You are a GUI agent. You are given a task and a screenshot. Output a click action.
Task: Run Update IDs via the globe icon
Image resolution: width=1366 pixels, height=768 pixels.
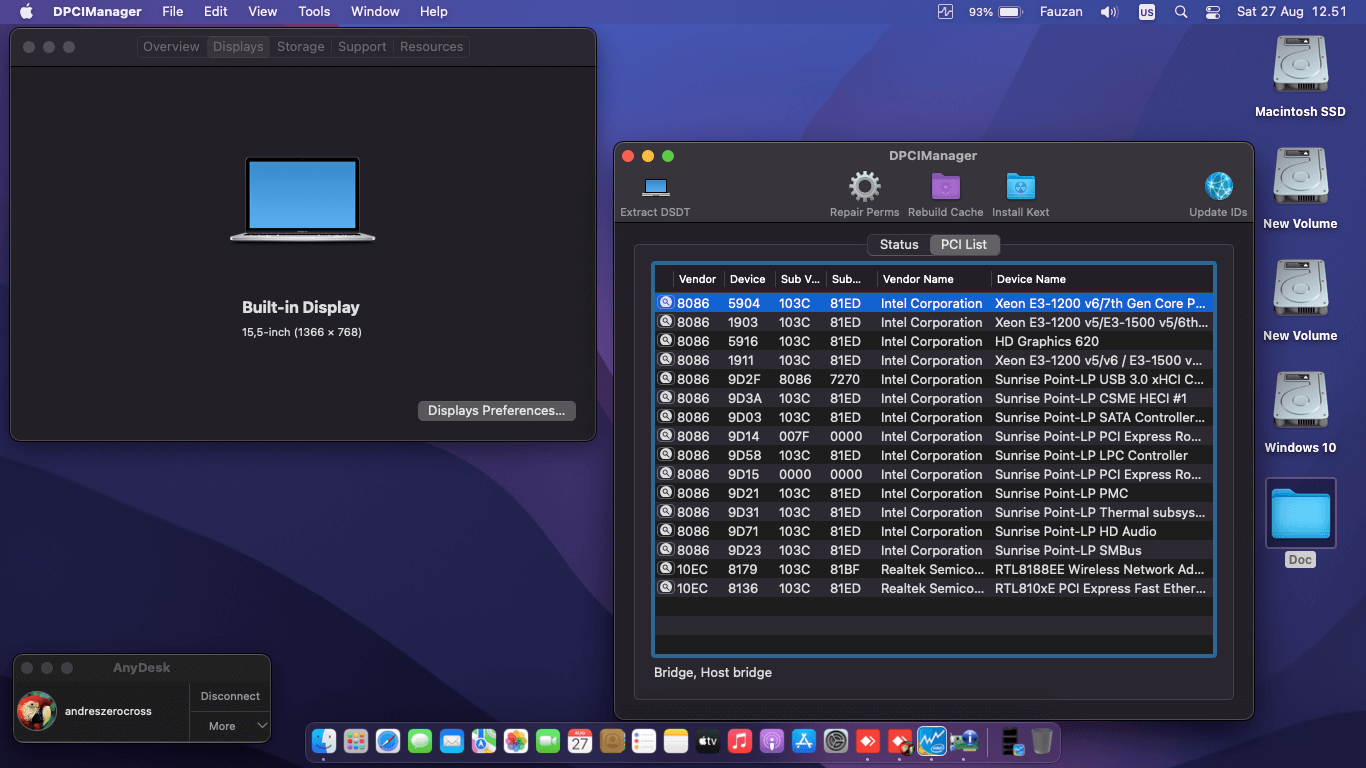tap(1218, 188)
